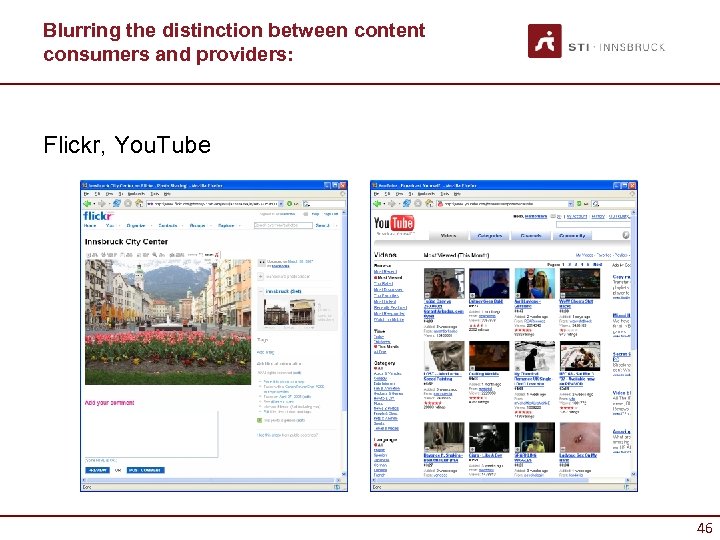The image size is (720, 540).
Task: Open Flickr Contacts menu
Action: [x=170, y=226]
